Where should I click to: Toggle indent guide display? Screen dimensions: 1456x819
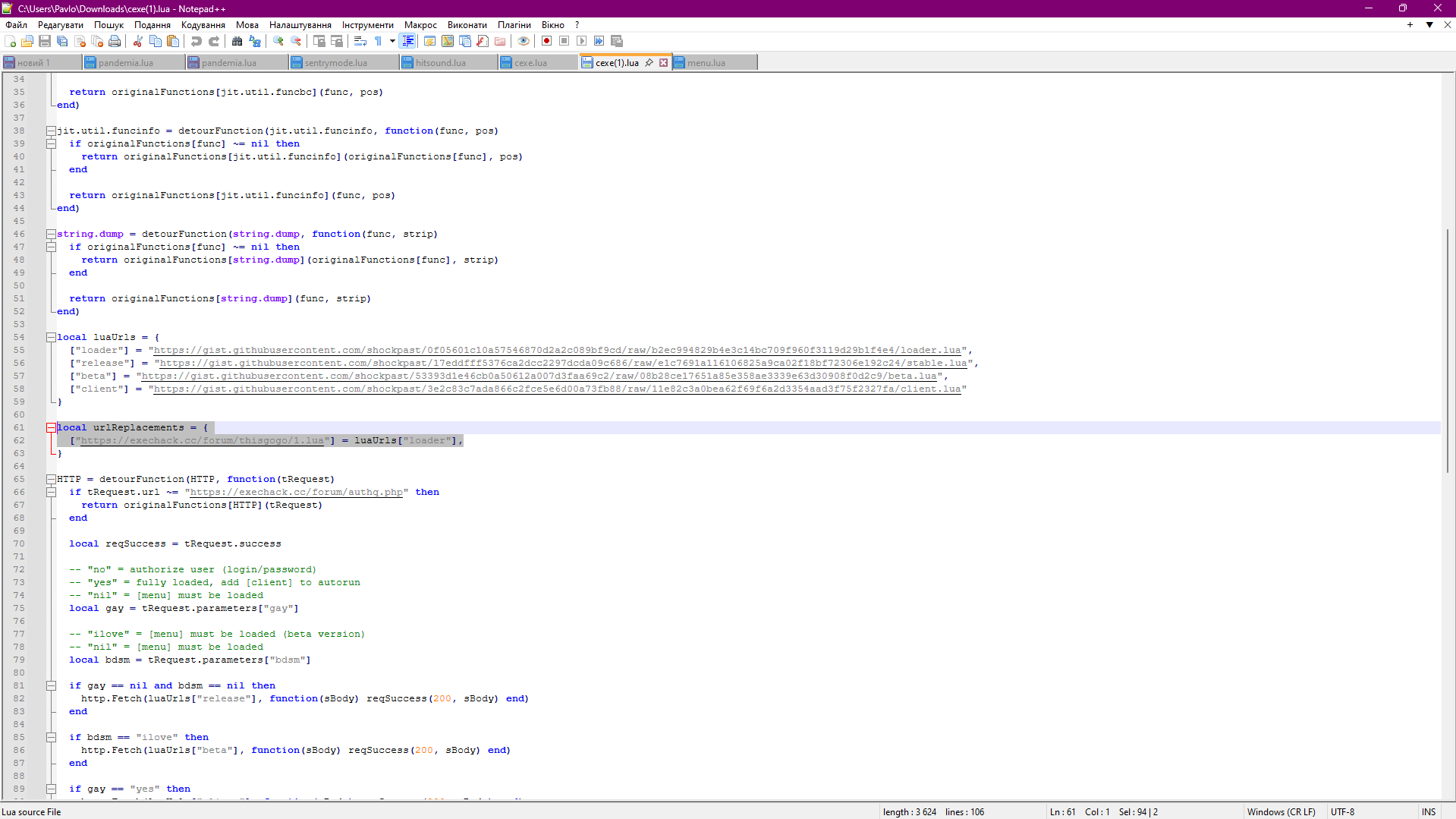[x=407, y=41]
